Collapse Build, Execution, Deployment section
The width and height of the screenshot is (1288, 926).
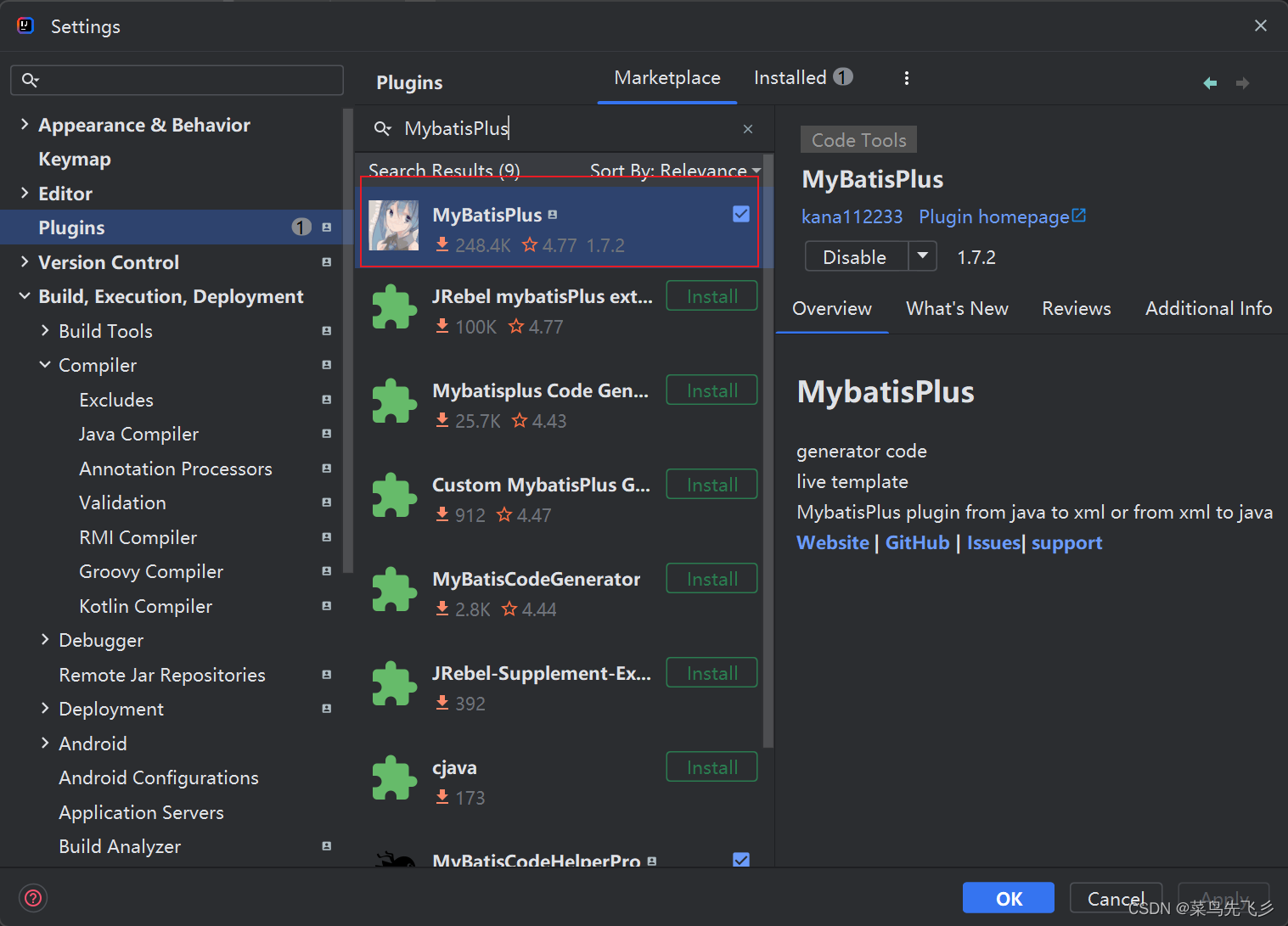click(25, 296)
